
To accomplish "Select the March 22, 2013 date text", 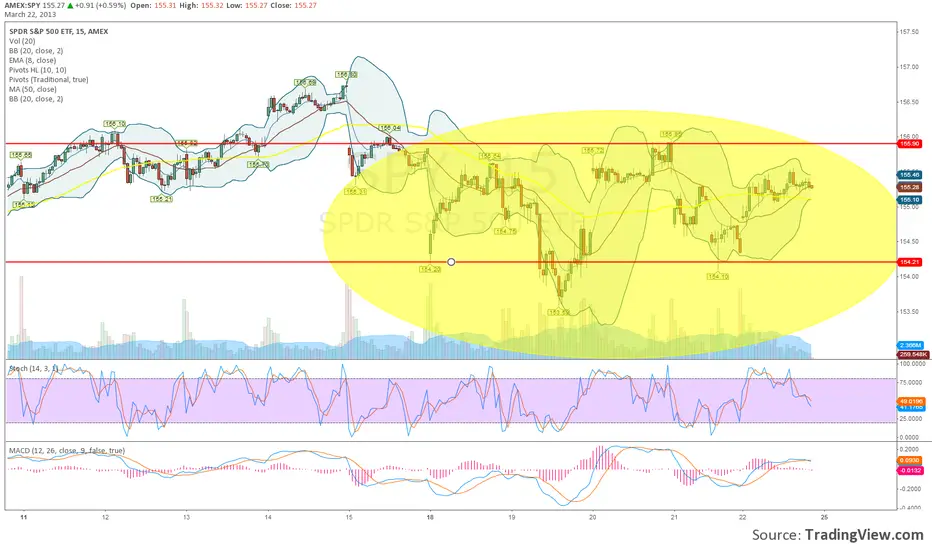I will [x=30, y=14].
